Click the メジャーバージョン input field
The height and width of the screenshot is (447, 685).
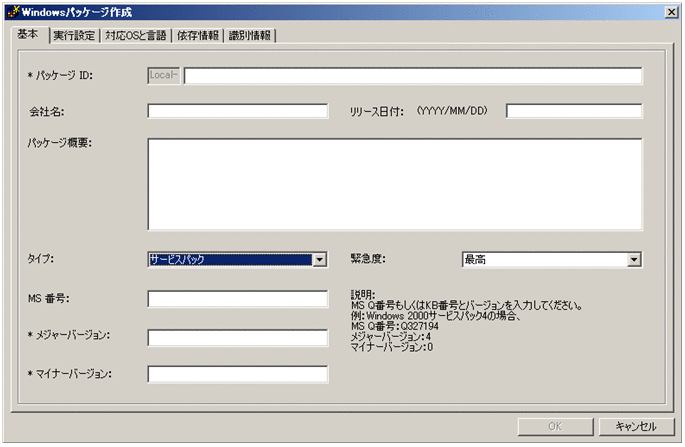click(x=238, y=338)
